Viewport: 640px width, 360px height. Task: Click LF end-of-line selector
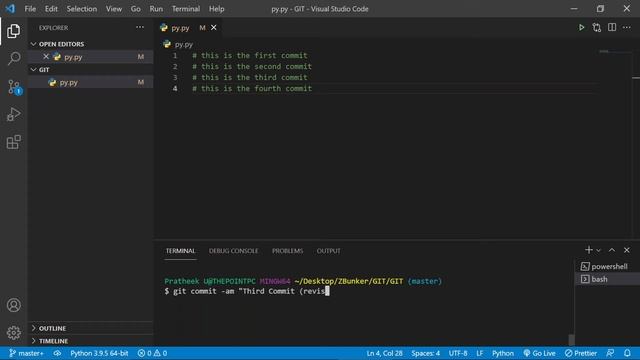pyautogui.click(x=480, y=353)
